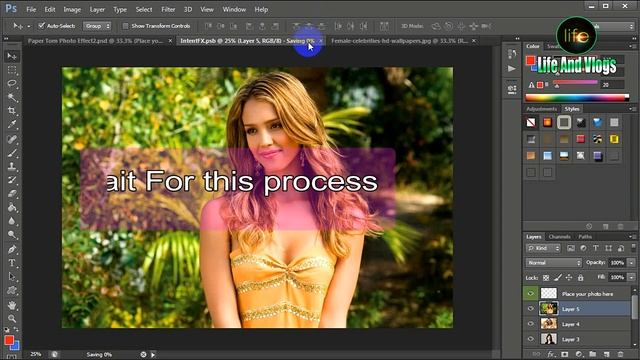Open the status bar info arrow
The image size is (640, 360).
(153, 355)
